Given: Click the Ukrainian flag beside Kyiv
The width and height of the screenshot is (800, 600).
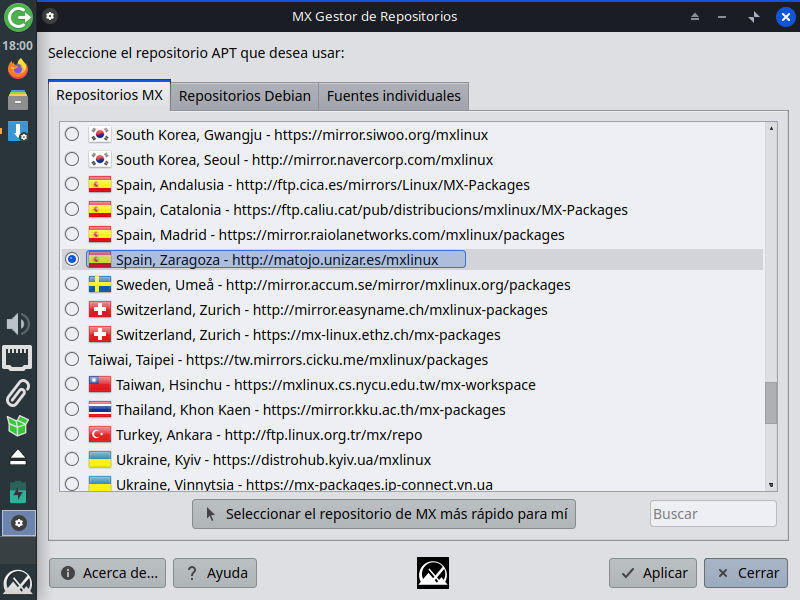Looking at the screenshot, I should pyautogui.click(x=99, y=460).
